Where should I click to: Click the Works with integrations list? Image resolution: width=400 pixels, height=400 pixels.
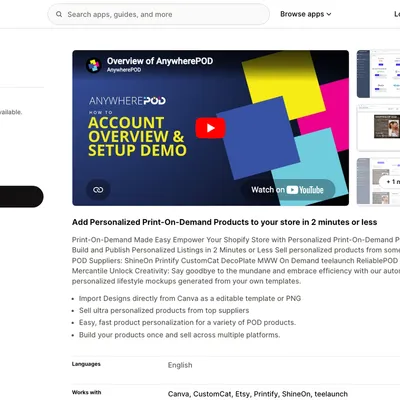(x=258, y=394)
